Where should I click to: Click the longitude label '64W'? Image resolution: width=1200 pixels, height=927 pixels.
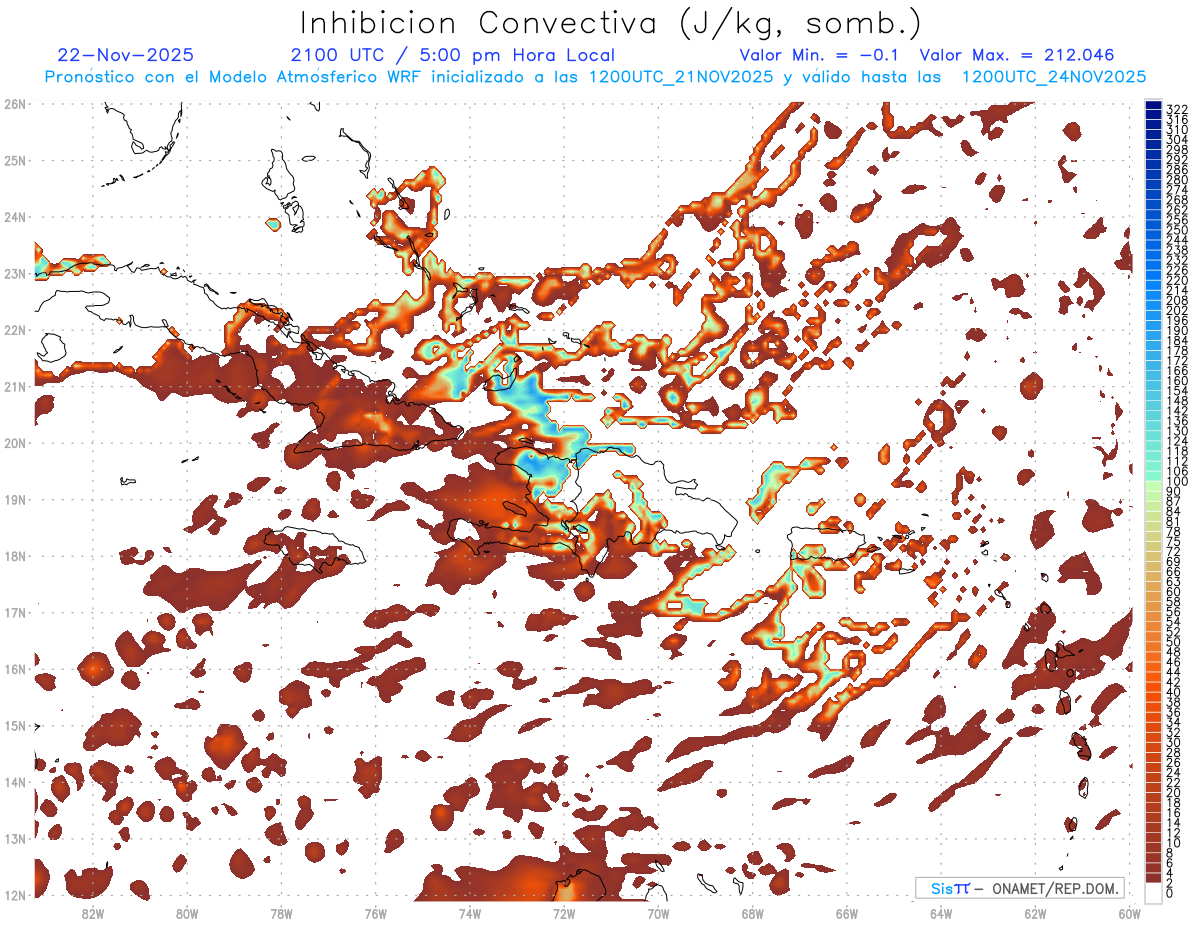coord(941,914)
